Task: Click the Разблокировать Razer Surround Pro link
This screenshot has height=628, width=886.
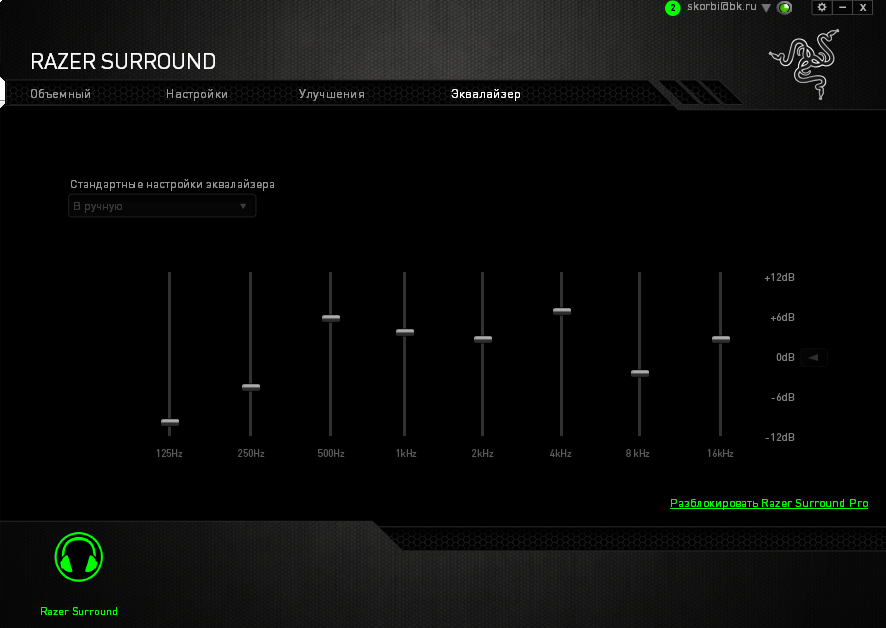Action: click(x=769, y=503)
